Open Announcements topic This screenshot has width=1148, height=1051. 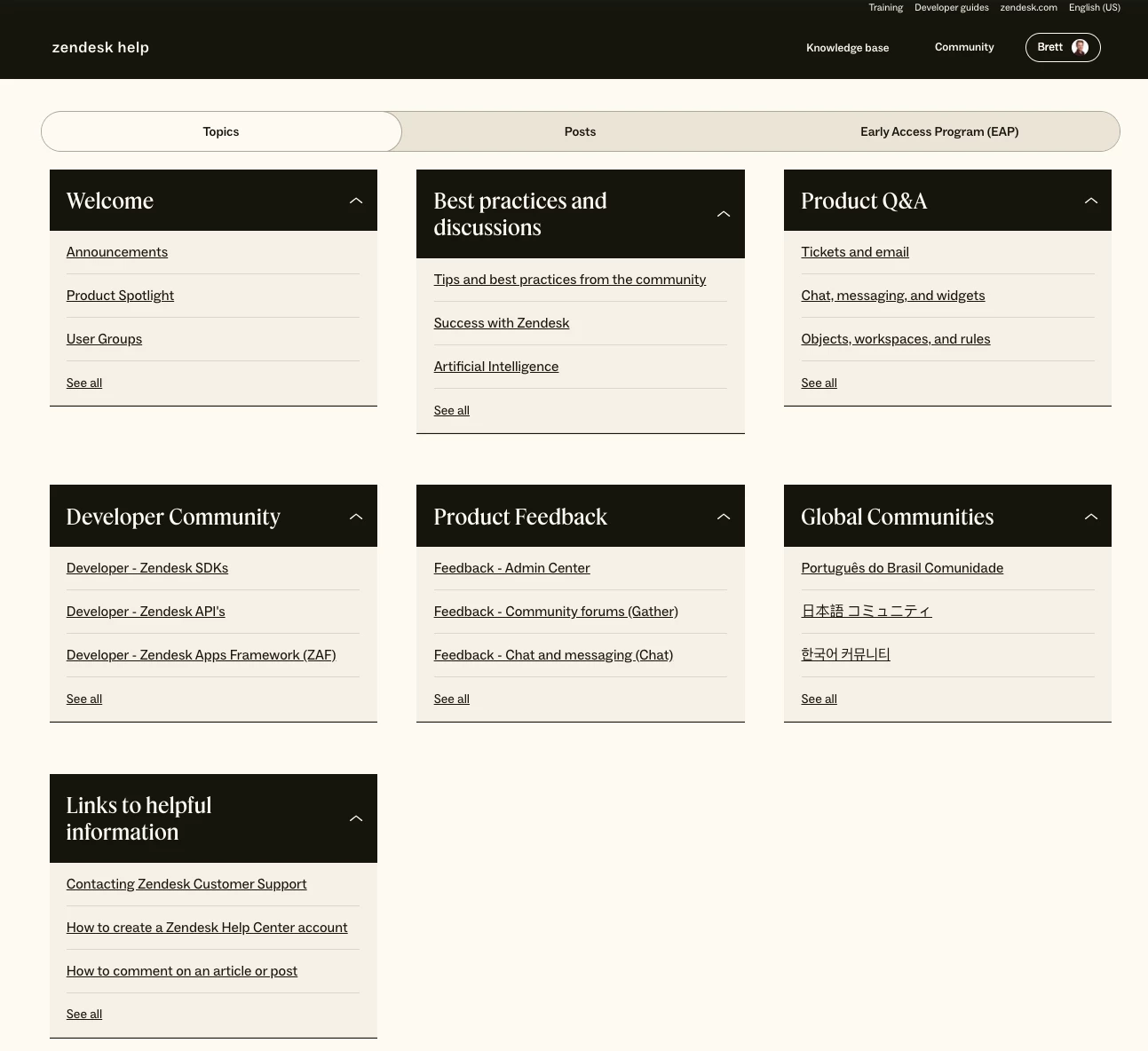(x=117, y=252)
